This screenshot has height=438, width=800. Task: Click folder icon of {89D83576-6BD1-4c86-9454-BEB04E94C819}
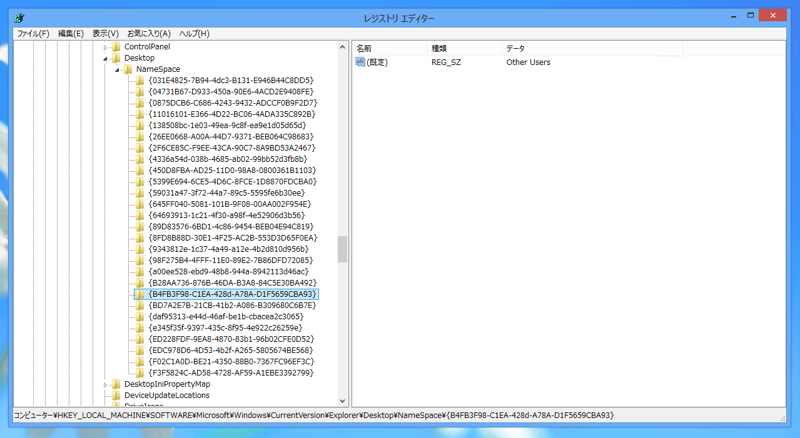[140, 227]
